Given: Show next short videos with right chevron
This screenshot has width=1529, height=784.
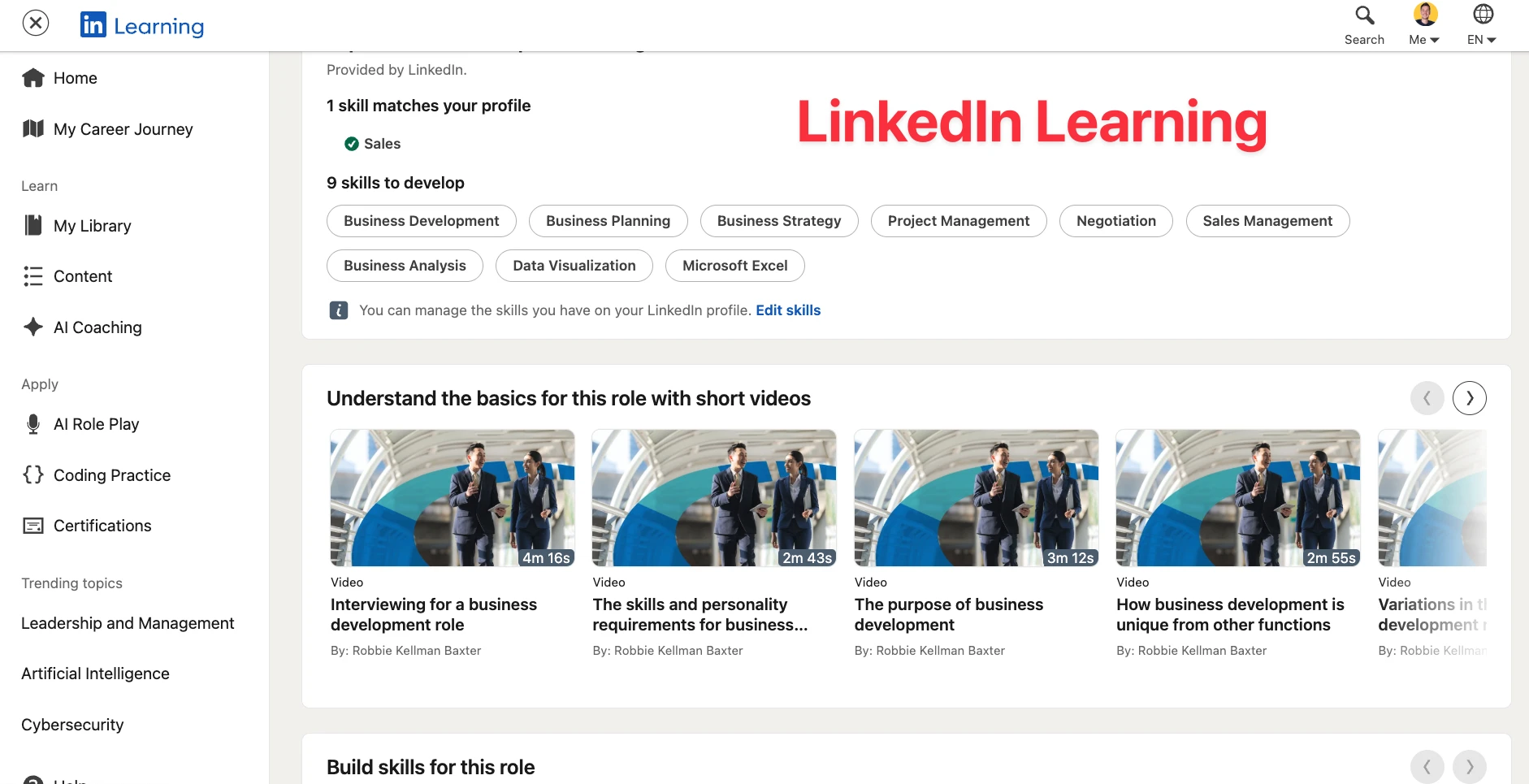Looking at the screenshot, I should [1469, 398].
